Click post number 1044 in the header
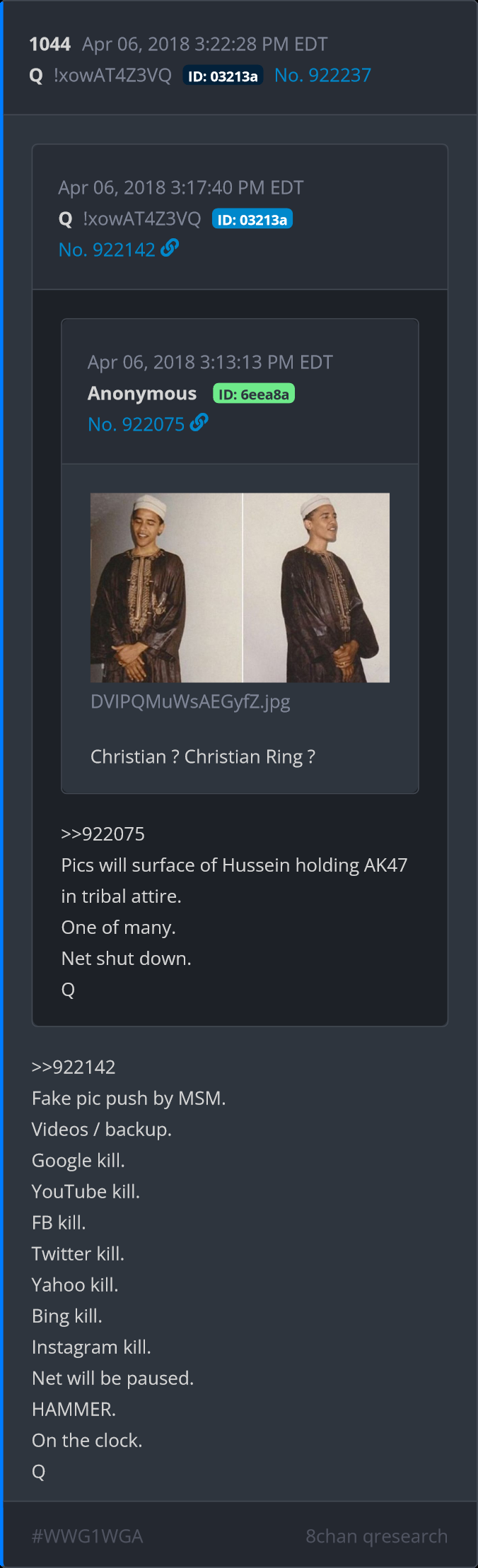The image size is (478, 1568). click(x=49, y=44)
